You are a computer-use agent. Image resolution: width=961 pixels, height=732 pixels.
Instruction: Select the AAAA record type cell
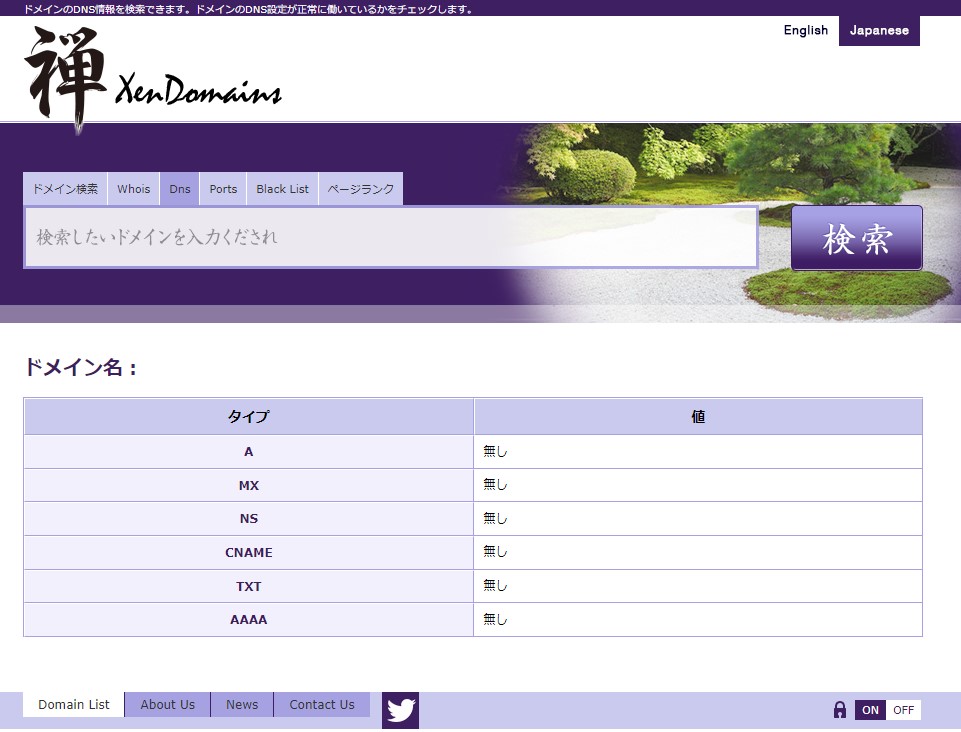point(248,620)
